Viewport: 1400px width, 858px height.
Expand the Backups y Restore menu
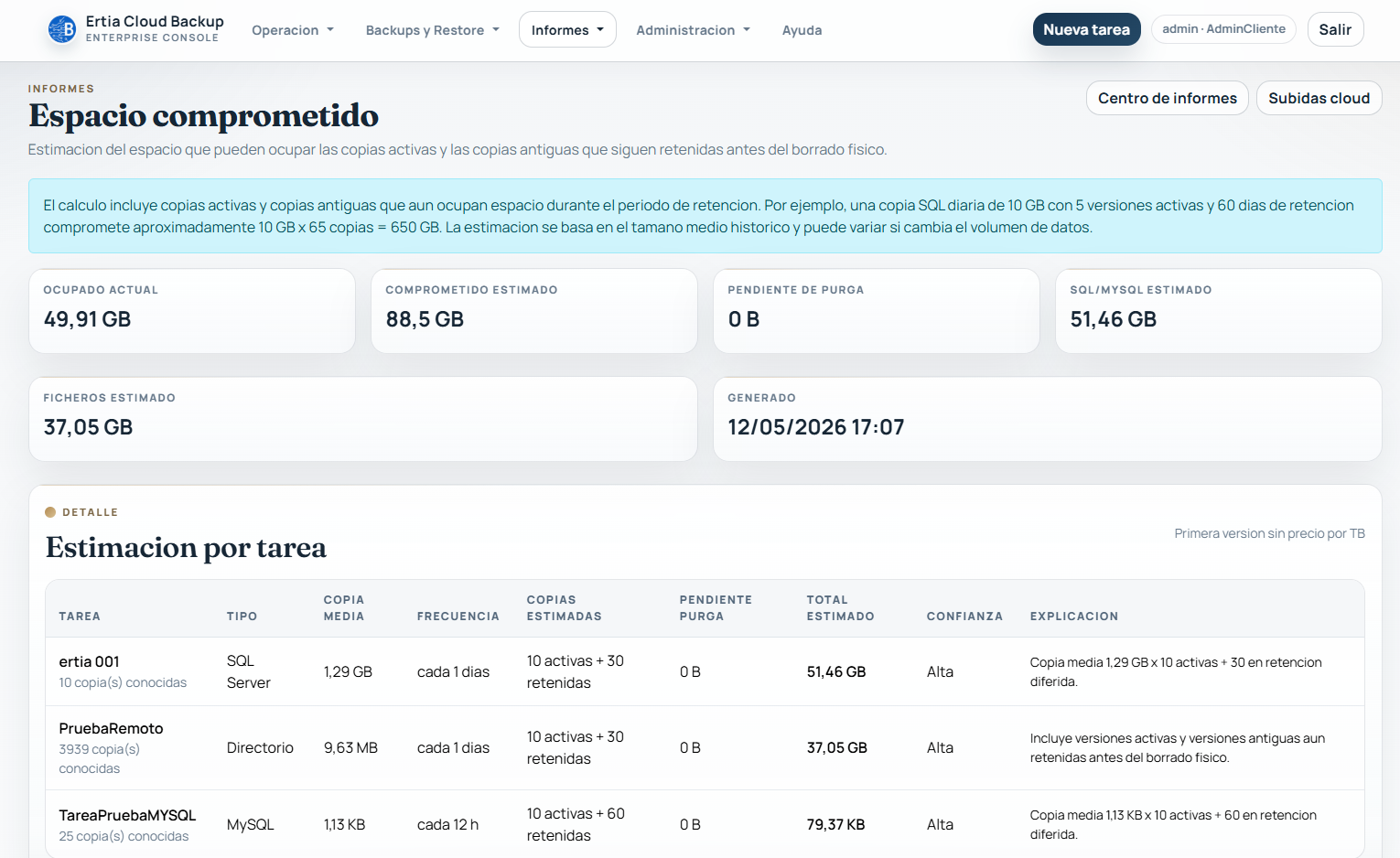coord(433,30)
